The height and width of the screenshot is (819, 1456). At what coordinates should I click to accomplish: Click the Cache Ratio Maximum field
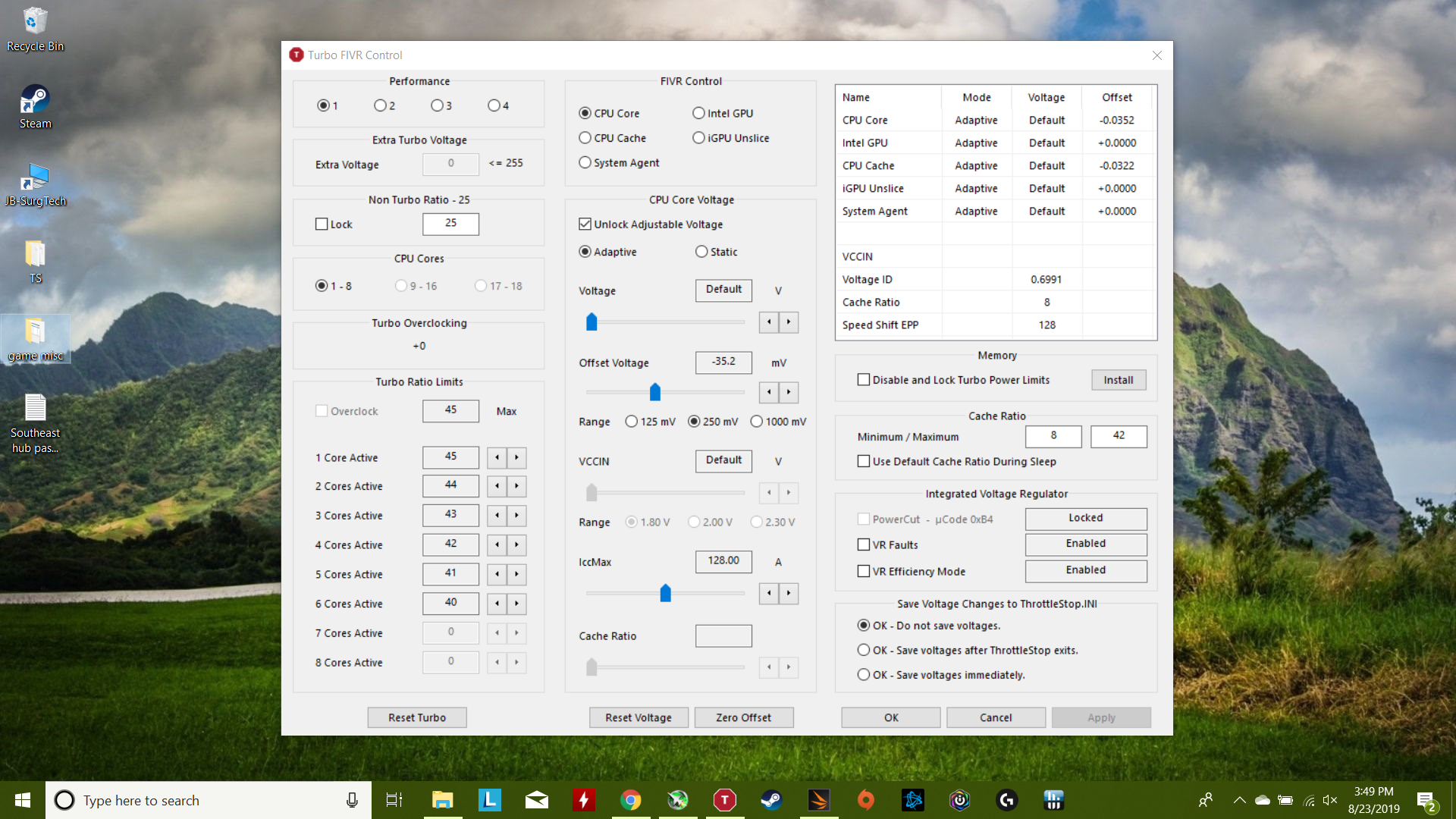click(x=1119, y=436)
